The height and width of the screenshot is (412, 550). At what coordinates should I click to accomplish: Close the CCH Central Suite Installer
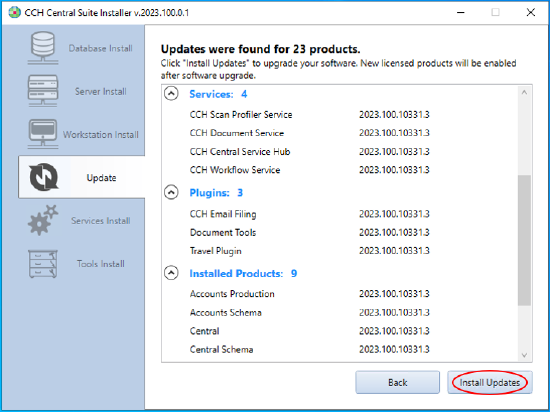(x=531, y=13)
